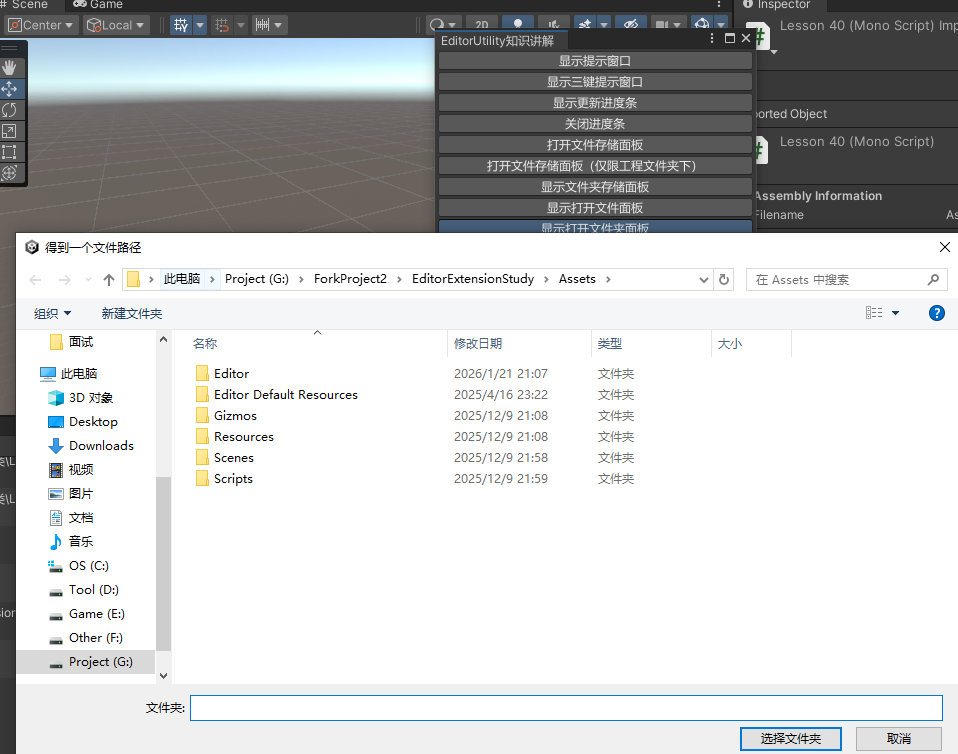Select the Hand tool in Scene view
Image resolution: width=958 pixels, height=754 pixels.
[10, 67]
